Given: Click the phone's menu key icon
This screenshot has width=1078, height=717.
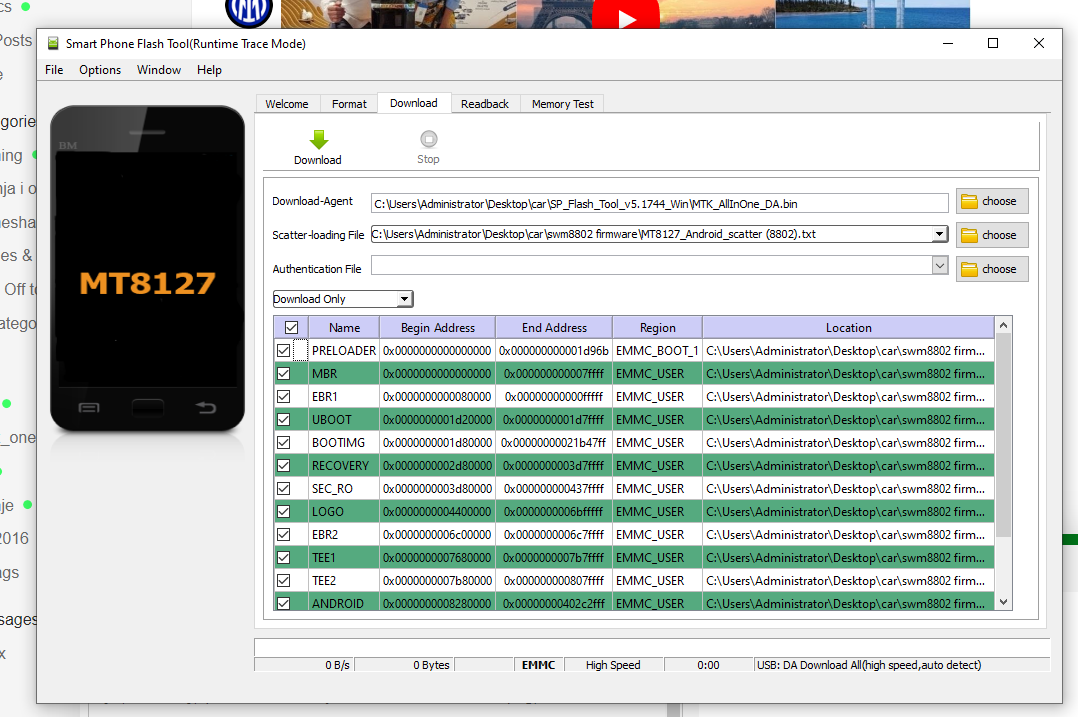Looking at the screenshot, I should (89, 407).
